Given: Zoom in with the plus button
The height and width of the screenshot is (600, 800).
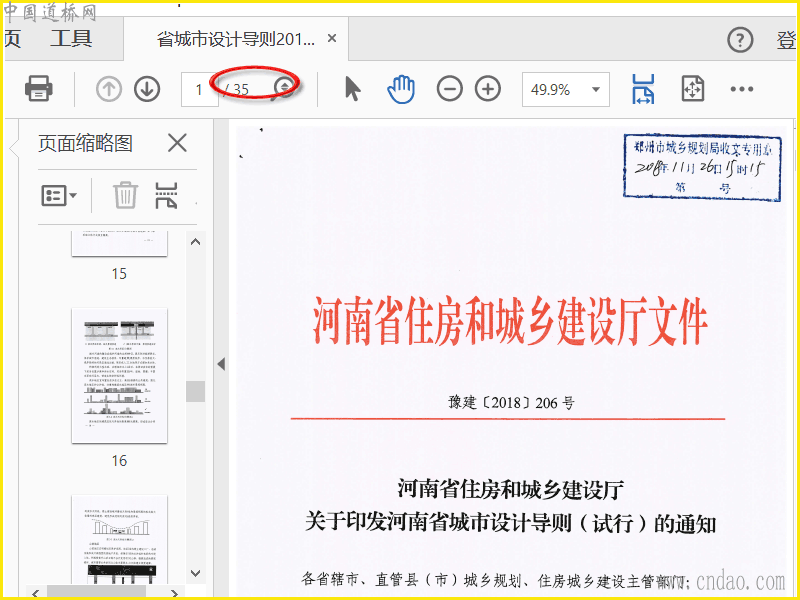Looking at the screenshot, I should tap(488, 89).
